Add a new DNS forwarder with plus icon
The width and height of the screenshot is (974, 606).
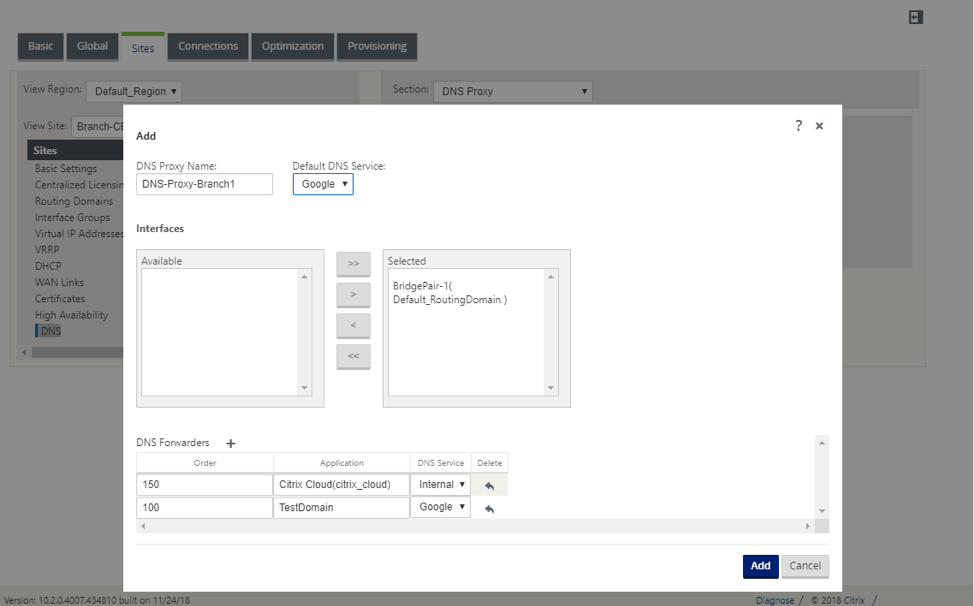click(x=230, y=443)
